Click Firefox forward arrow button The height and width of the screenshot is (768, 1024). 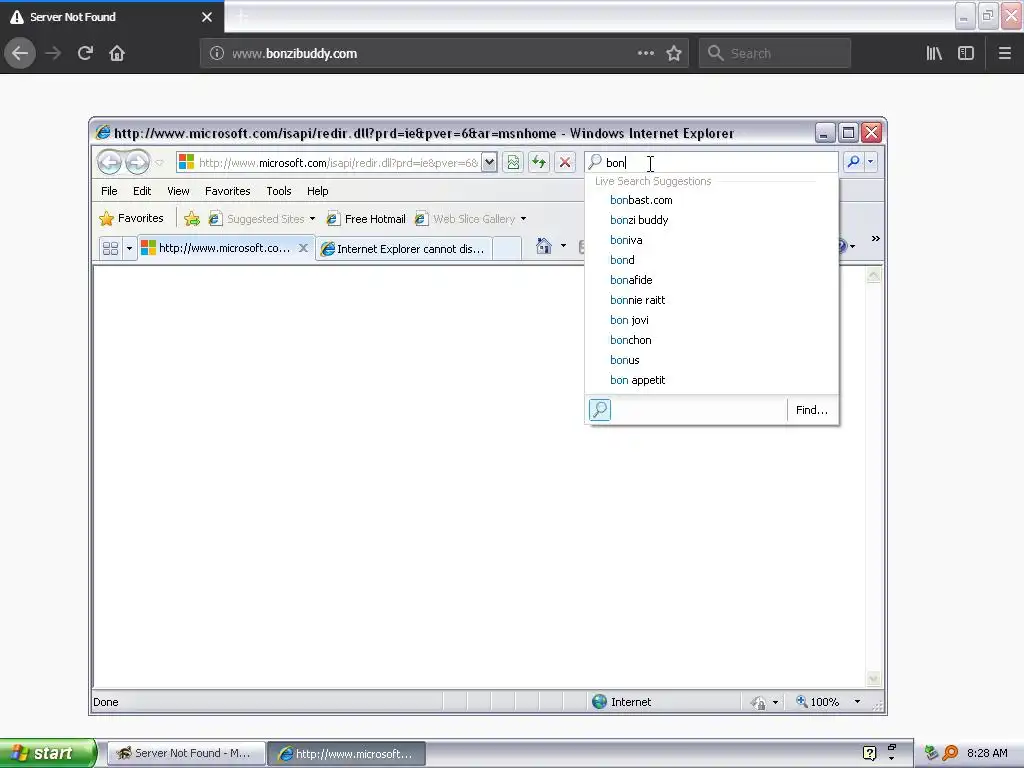[53, 54]
